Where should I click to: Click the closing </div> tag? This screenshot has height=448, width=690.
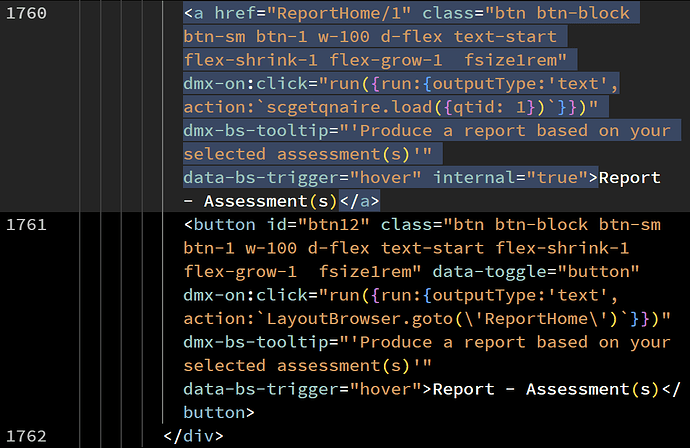[193, 436]
